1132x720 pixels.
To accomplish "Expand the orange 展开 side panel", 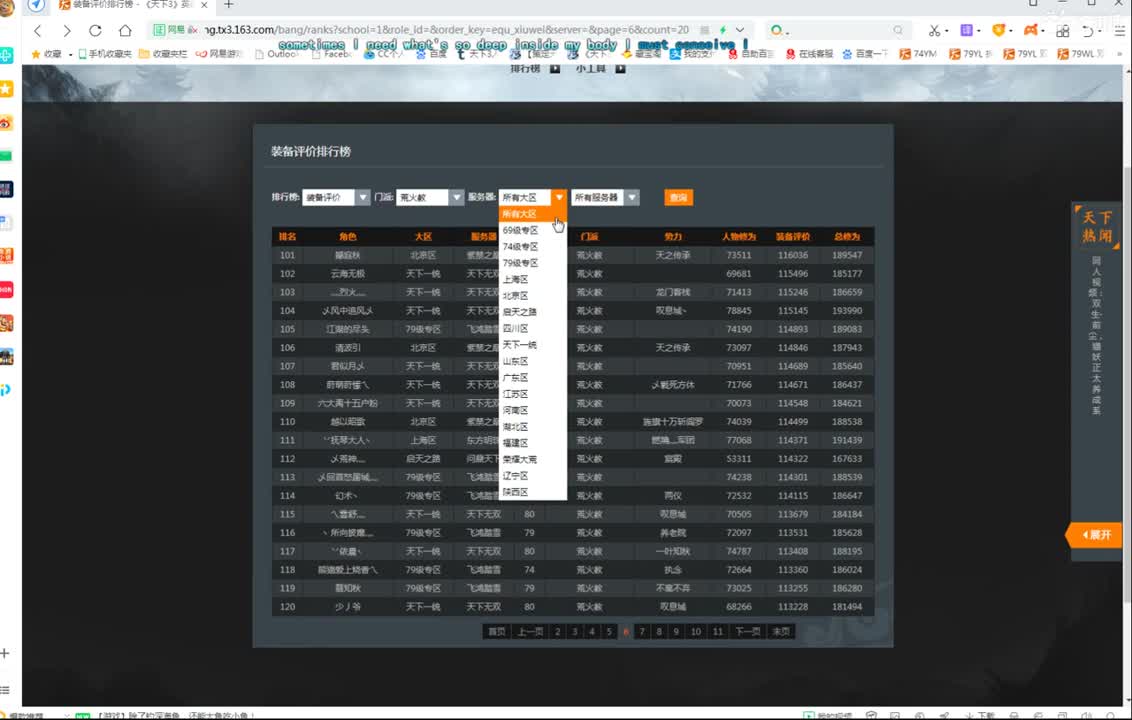I will point(1096,535).
